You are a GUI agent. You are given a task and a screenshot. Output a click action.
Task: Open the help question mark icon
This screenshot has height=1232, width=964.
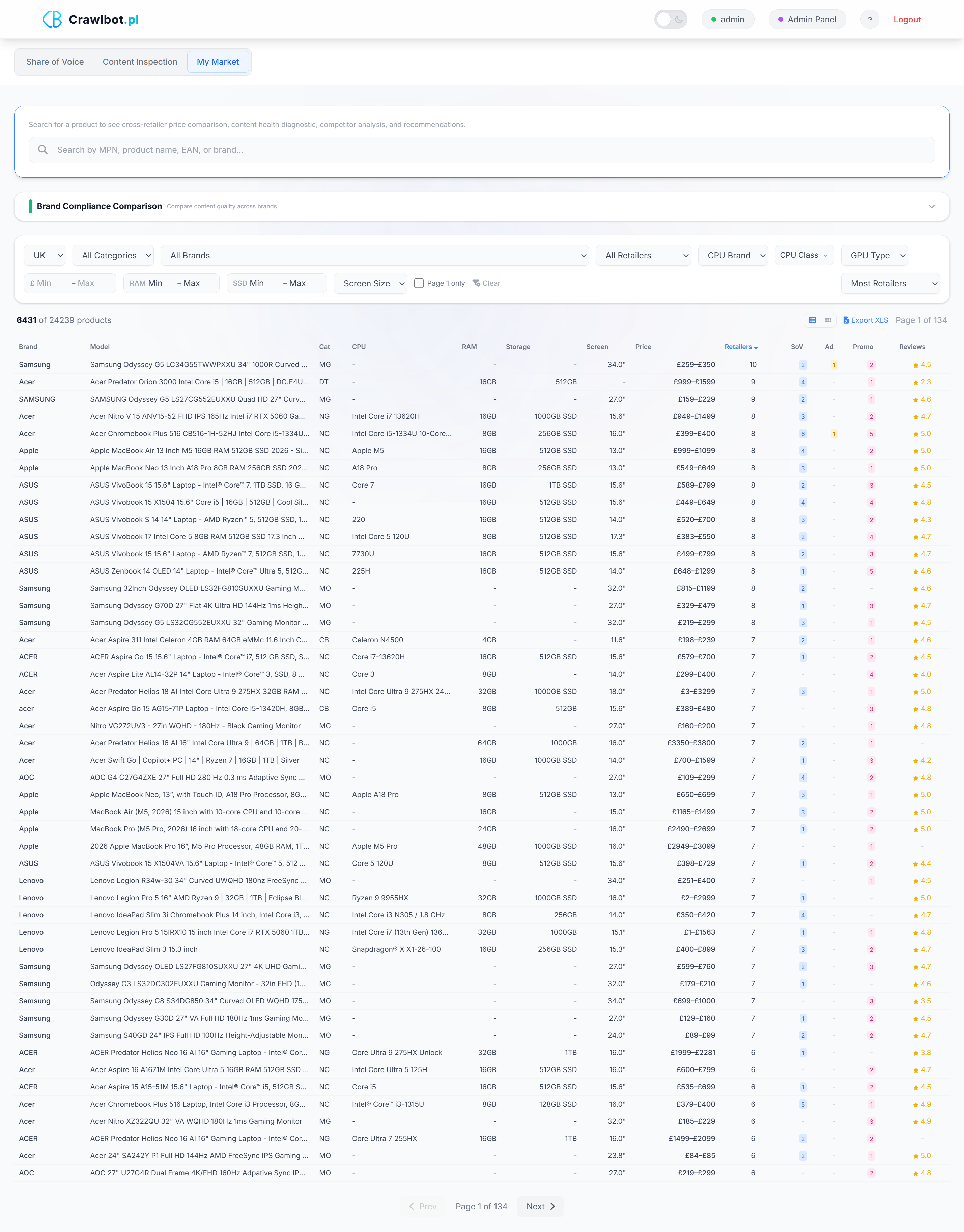click(x=869, y=19)
